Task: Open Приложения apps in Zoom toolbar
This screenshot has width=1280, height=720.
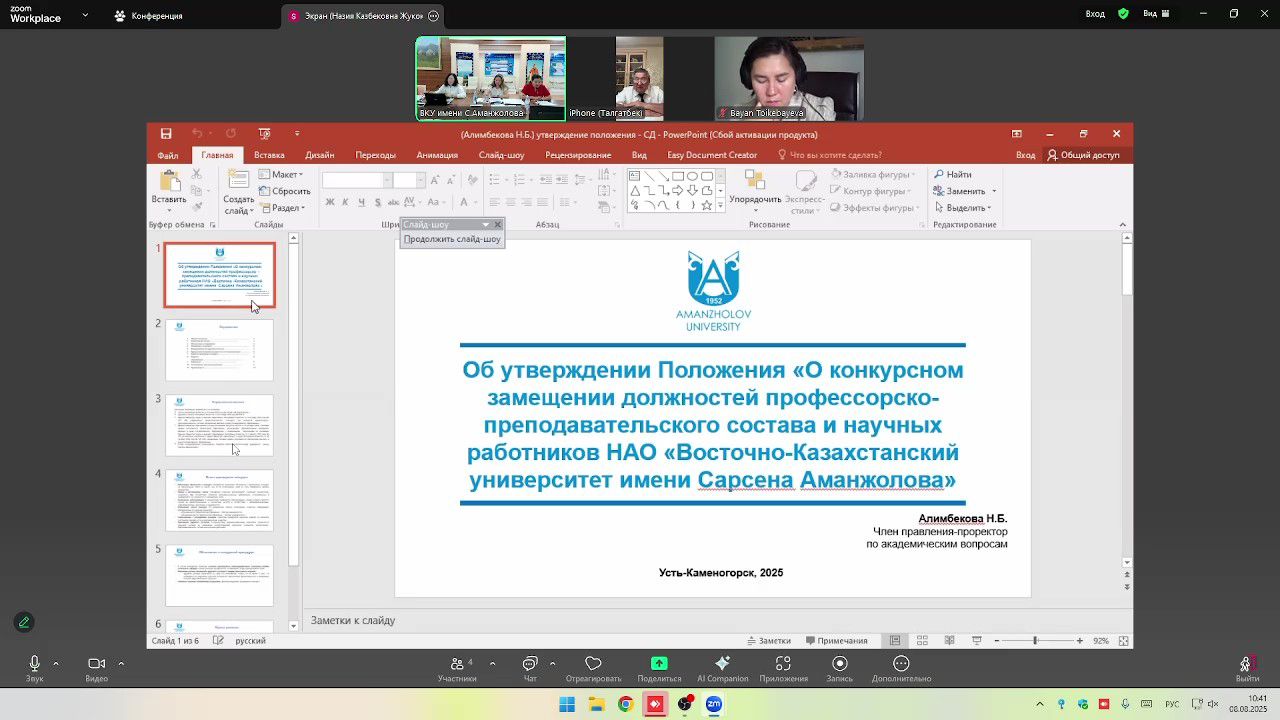Action: coord(783,664)
